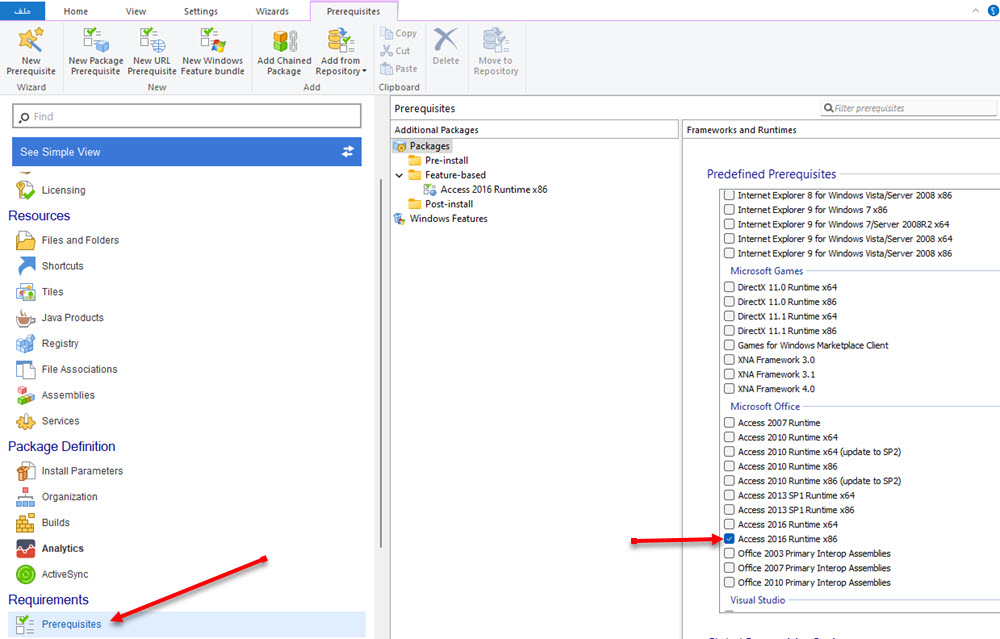The image size is (1000, 639).
Task: Select the Prerequisites ribbon tab
Action: pos(353,11)
